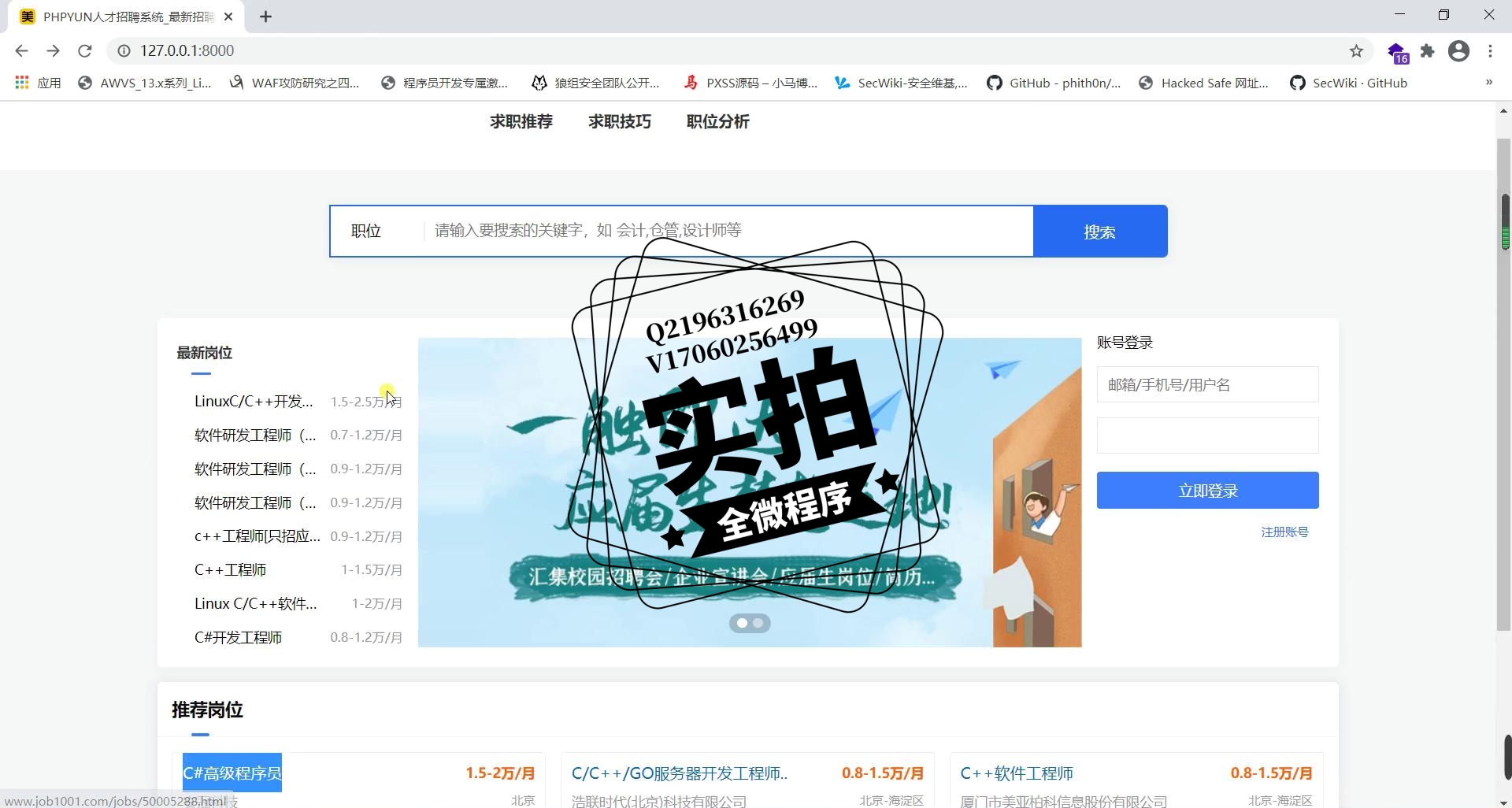The width and height of the screenshot is (1512, 808).
Task: Open the C#高级程序员 recommended job
Action: coord(232,773)
